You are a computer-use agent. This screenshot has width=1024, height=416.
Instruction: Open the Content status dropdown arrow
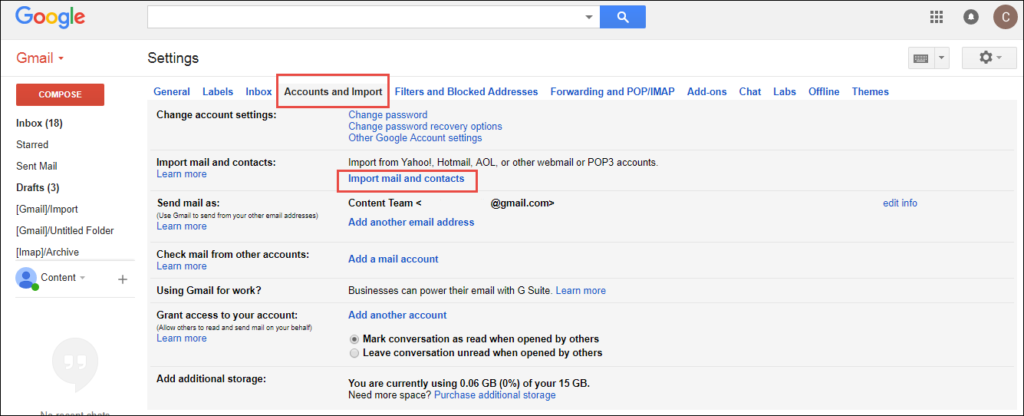click(82, 278)
